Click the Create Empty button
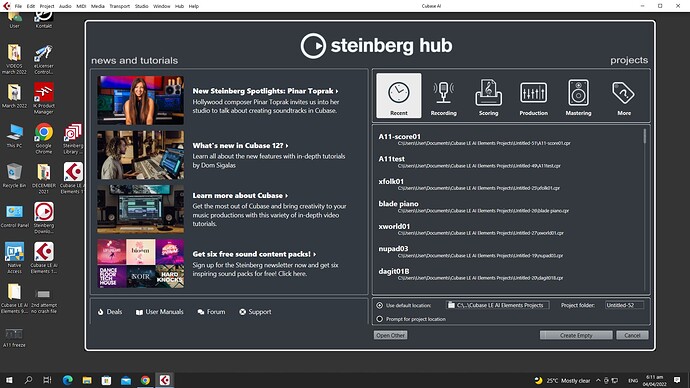The image size is (690, 388). point(576,335)
